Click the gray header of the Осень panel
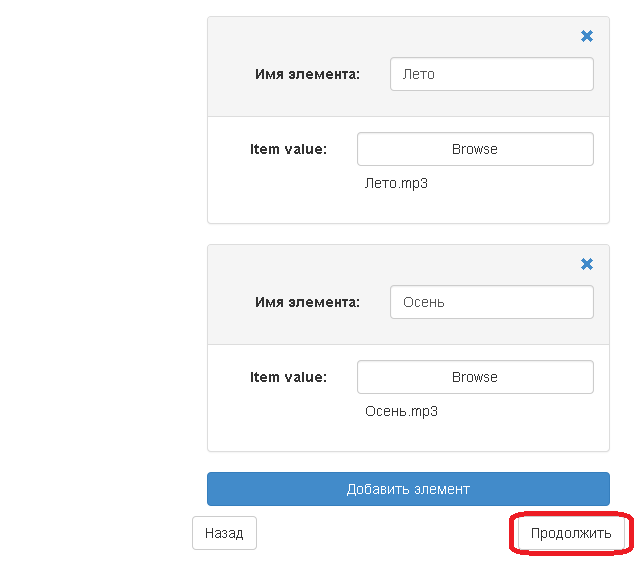The width and height of the screenshot is (639, 562). (x=408, y=295)
